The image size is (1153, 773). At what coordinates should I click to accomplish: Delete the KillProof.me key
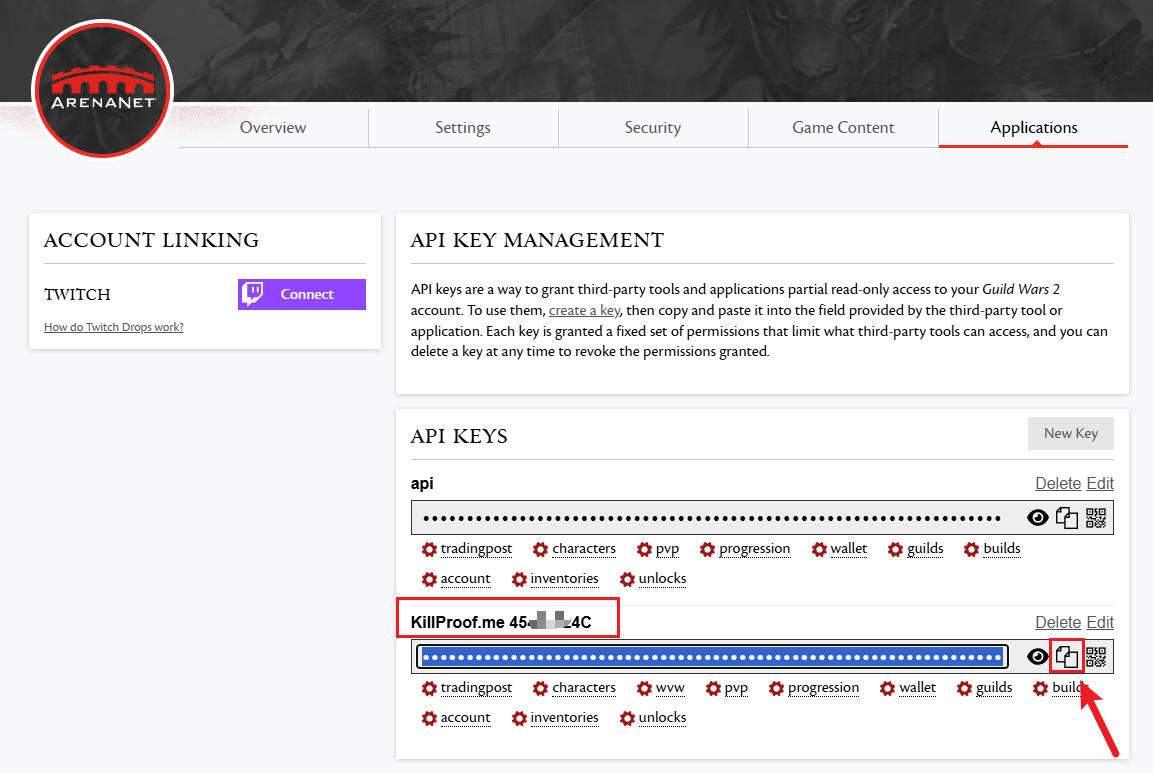tap(1057, 622)
